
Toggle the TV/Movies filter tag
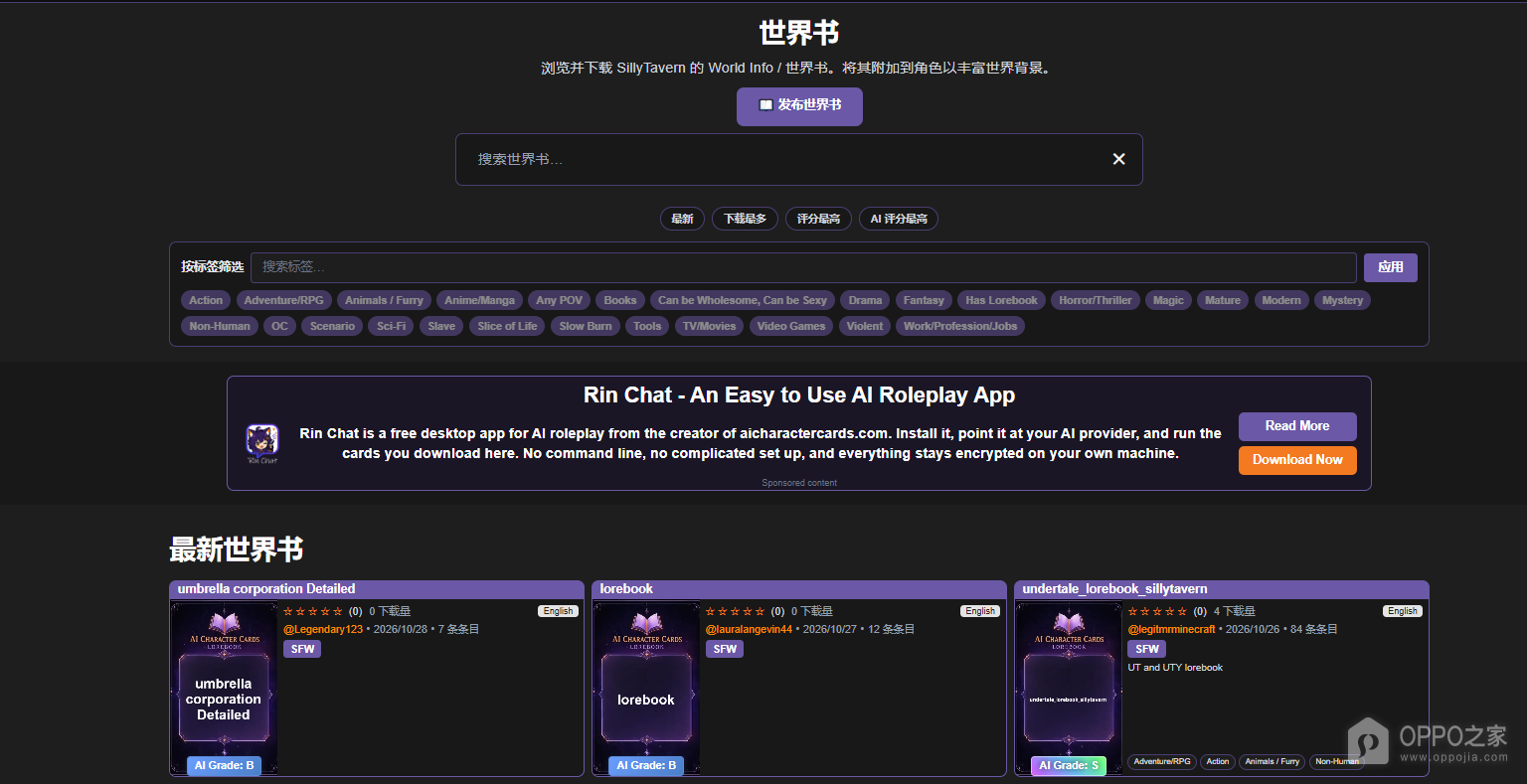(x=709, y=326)
